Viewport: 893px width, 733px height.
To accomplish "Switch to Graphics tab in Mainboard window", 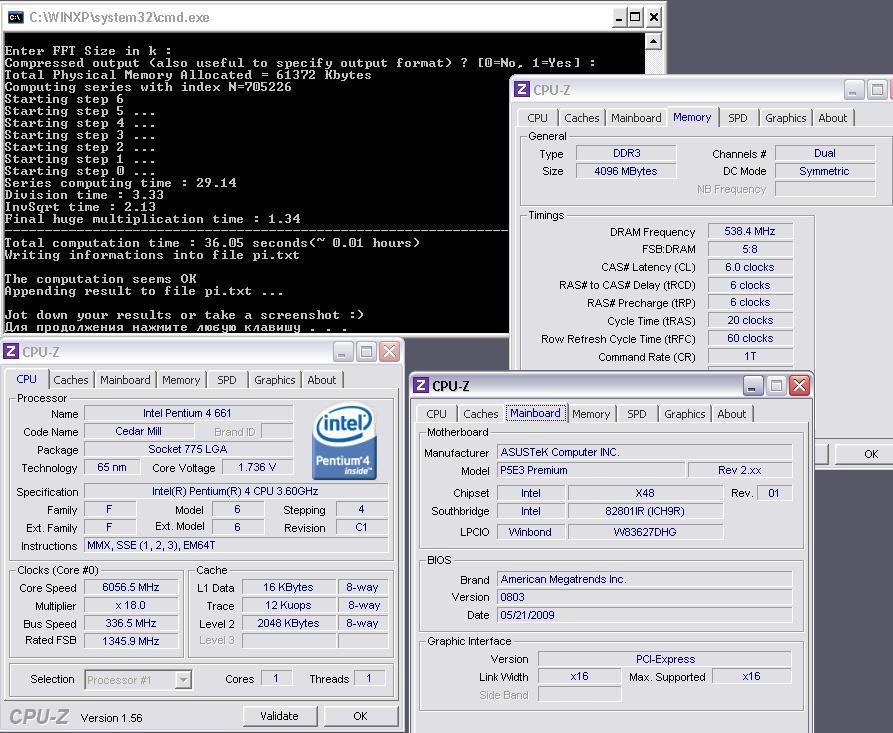I will (x=685, y=414).
